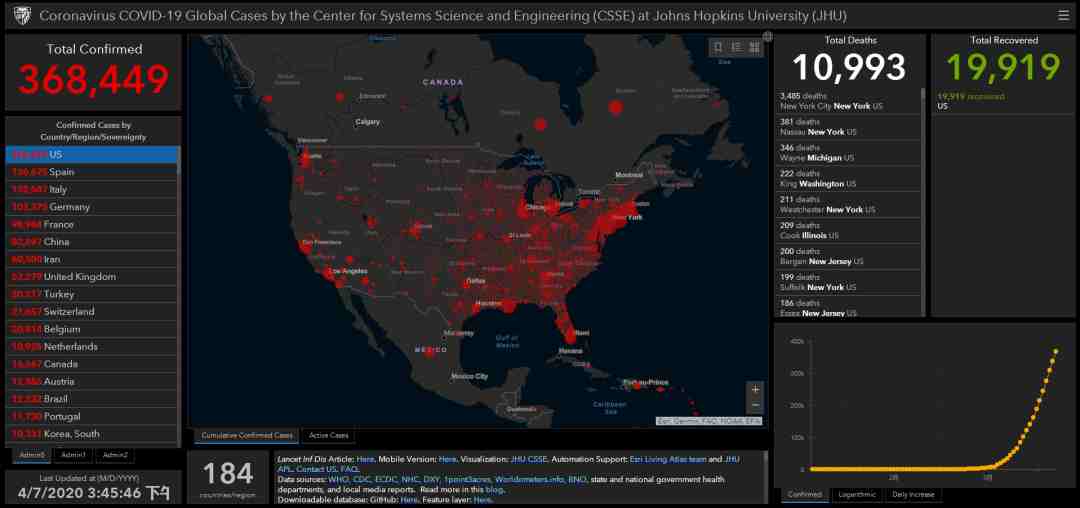This screenshot has width=1080, height=508.
Task: Select Nassau New York deaths entry
Action: coord(848,127)
